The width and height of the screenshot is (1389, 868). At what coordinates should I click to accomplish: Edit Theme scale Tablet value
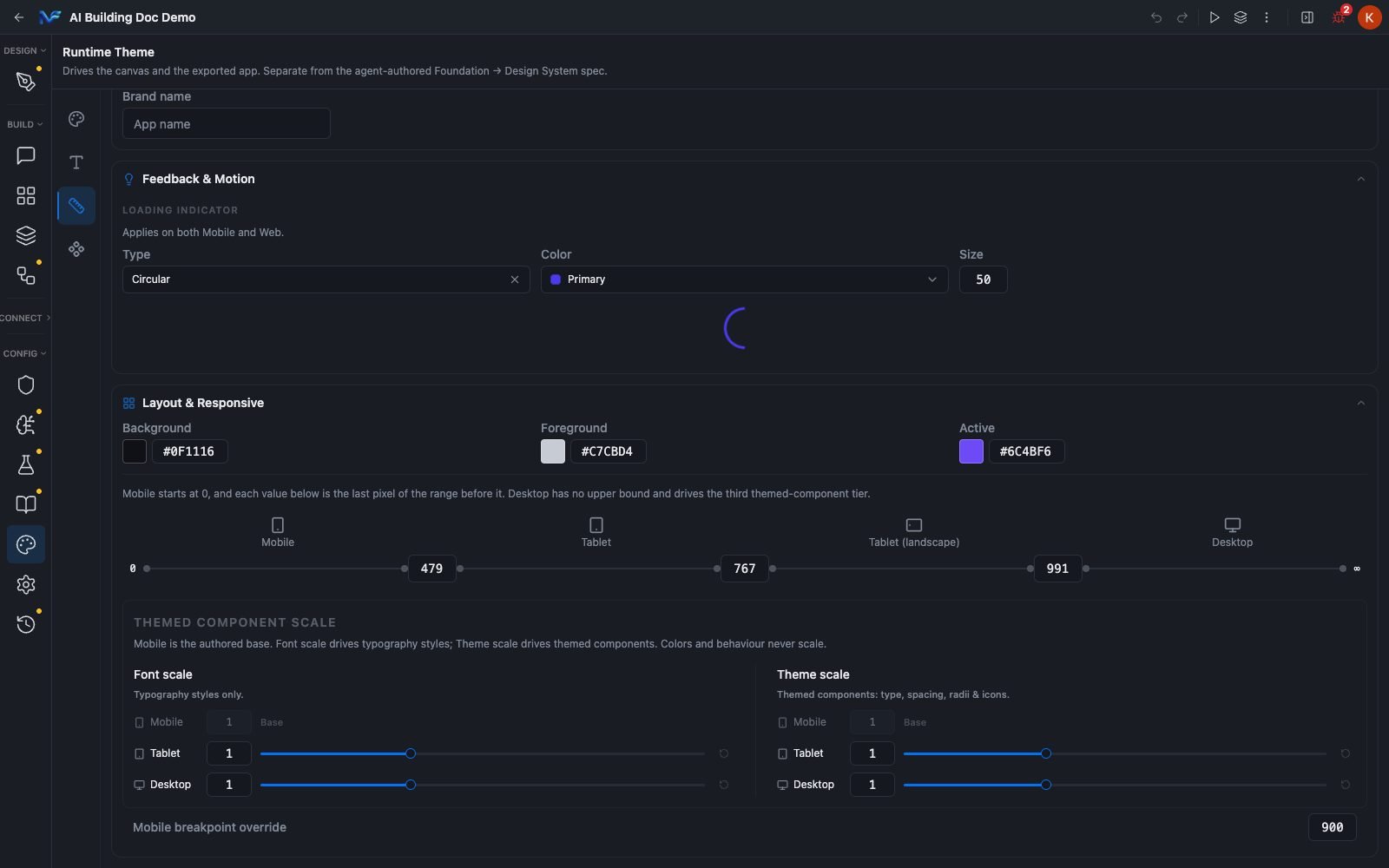(x=872, y=753)
